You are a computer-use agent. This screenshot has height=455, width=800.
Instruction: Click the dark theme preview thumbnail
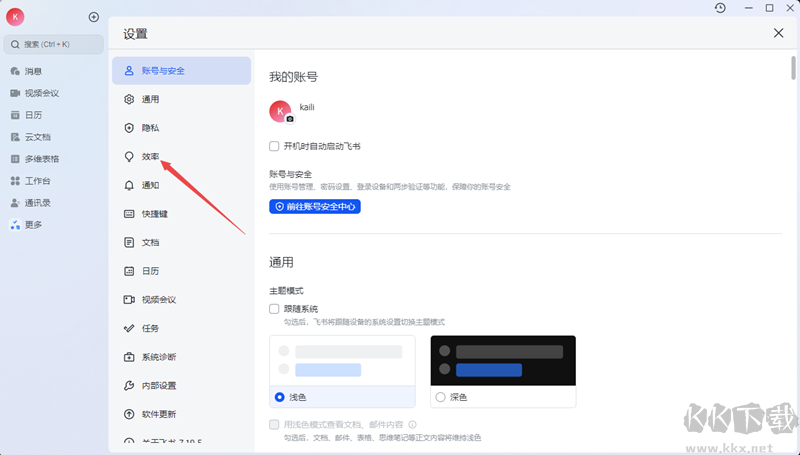click(503, 360)
